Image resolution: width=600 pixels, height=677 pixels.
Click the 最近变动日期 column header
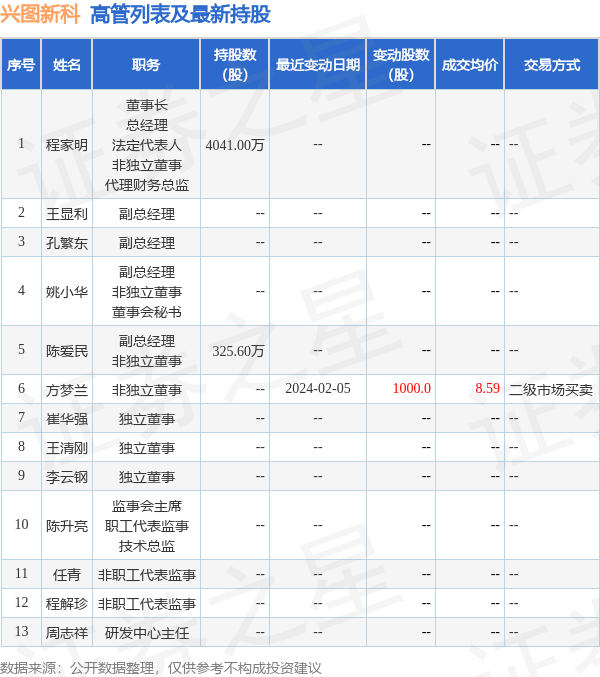point(318,65)
